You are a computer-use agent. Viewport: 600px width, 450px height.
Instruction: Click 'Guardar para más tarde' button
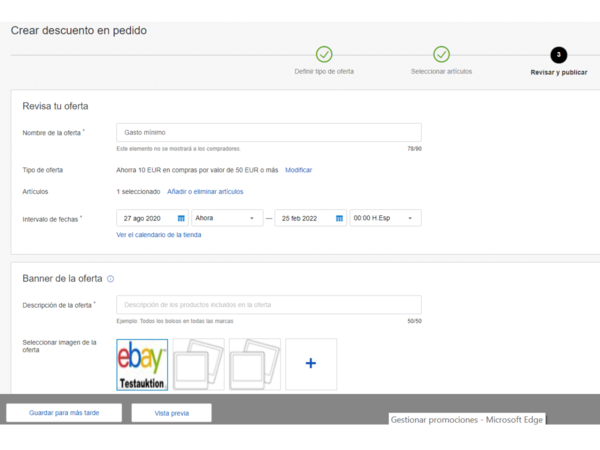pos(64,413)
